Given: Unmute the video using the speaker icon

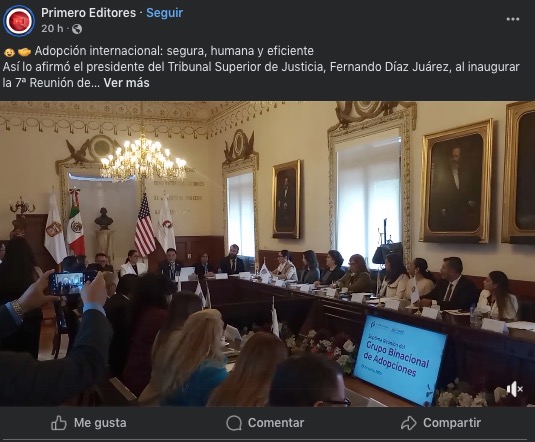Looking at the screenshot, I should [515, 389].
